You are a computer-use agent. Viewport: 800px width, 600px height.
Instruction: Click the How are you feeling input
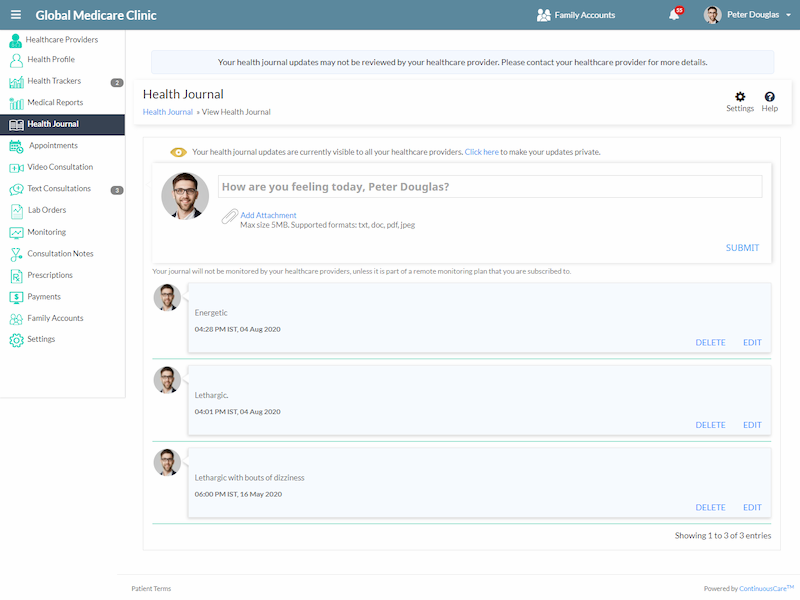point(489,187)
